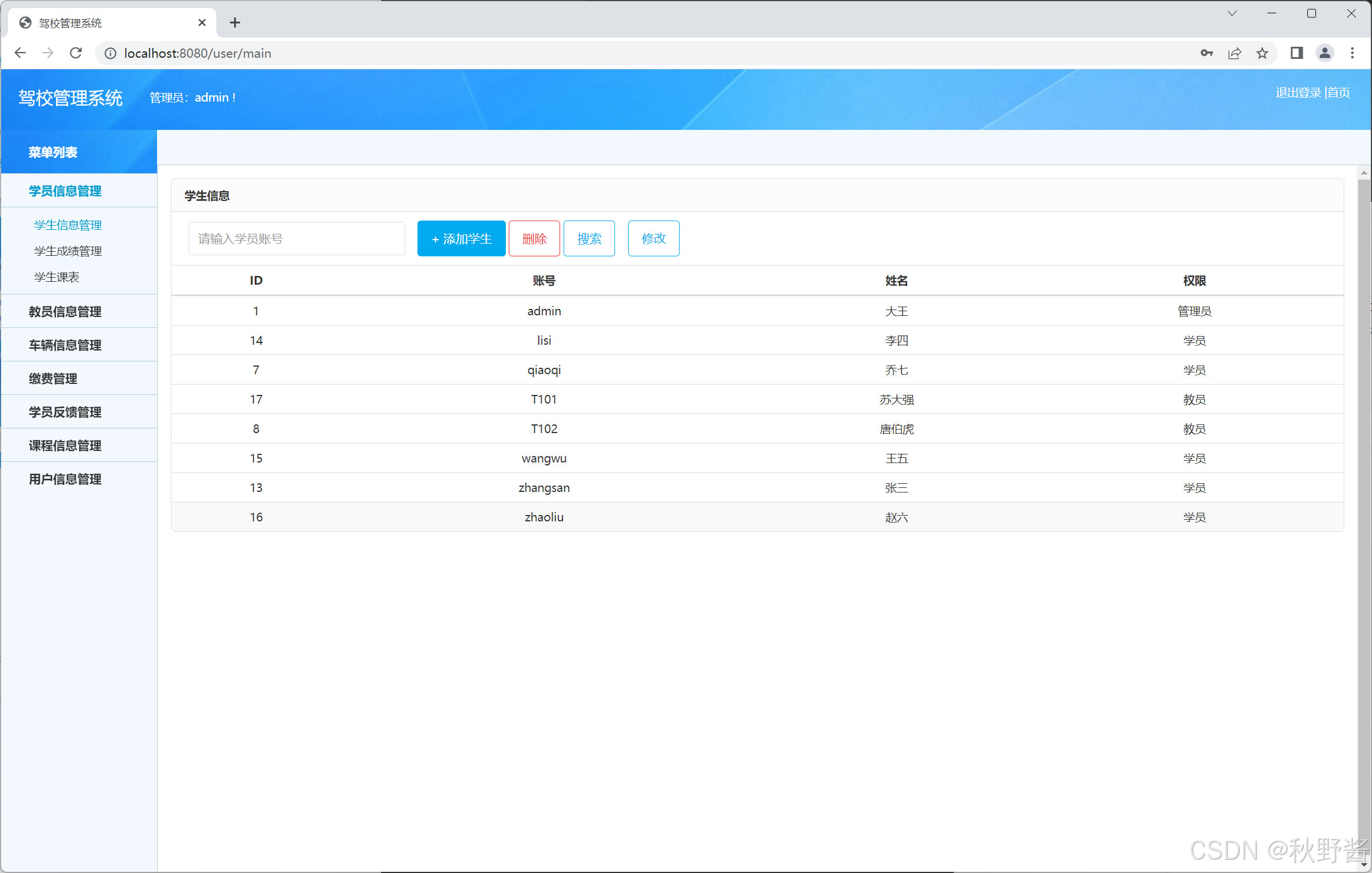
Task: Open the Chrome profile avatar
Action: 1325,53
